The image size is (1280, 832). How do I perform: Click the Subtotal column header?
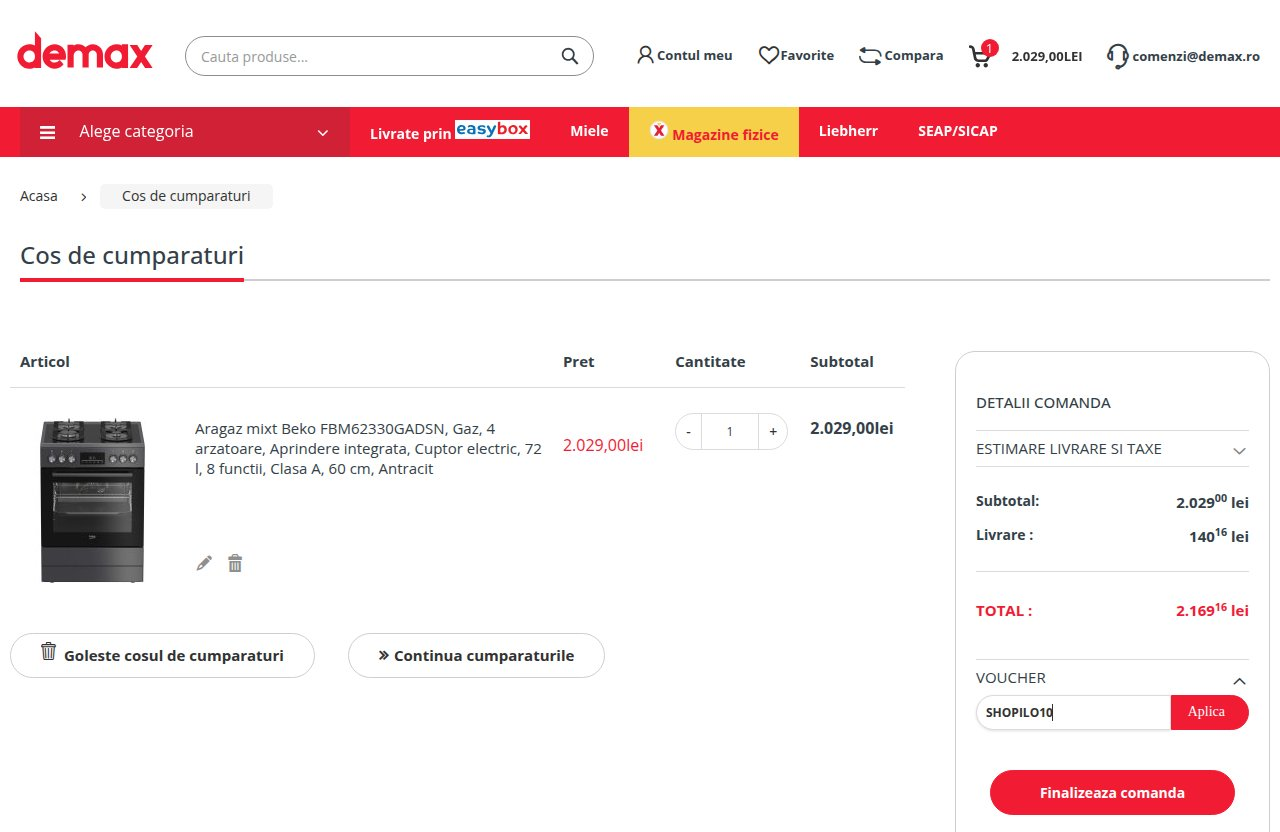pyautogui.click(x=842, y=362)
